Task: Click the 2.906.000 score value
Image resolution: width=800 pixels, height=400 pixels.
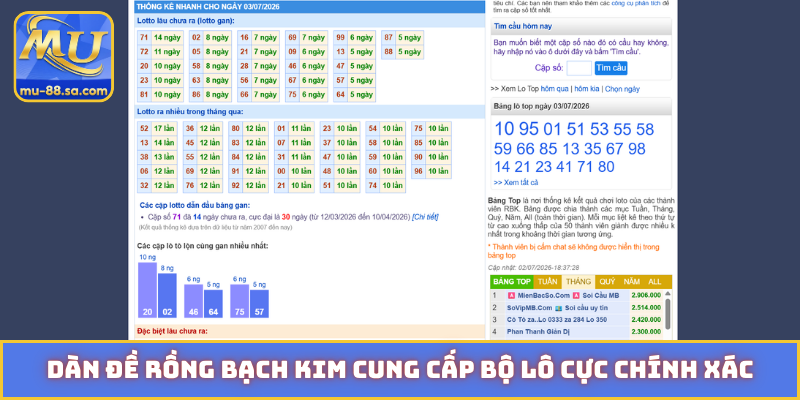Action: point(646,295)
